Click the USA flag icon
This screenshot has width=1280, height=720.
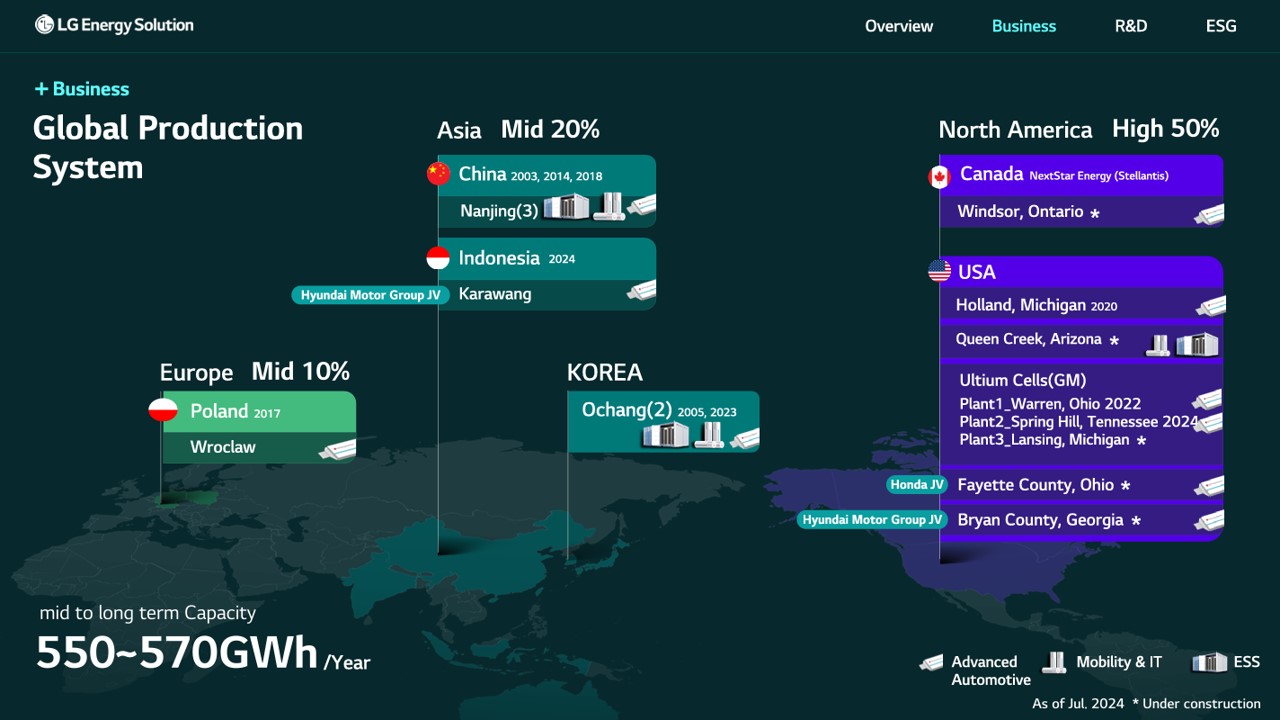(x=939, y=271)
